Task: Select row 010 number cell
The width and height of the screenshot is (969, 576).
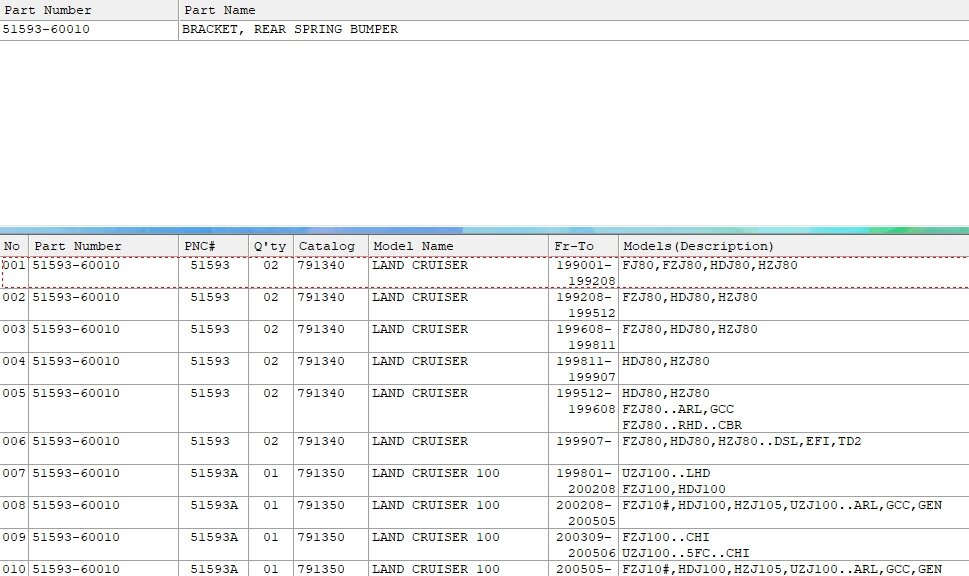Action: coord(14,569)
